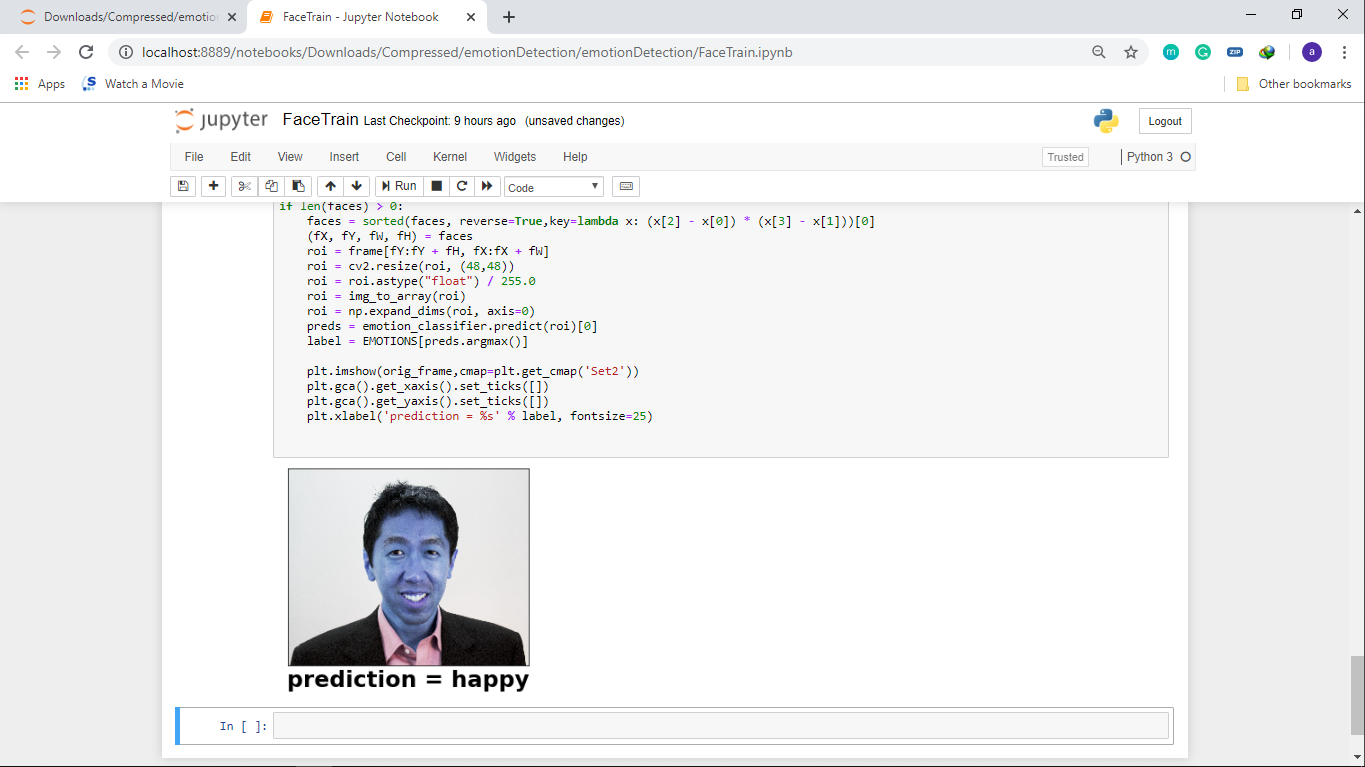This screenshot has width=1365, height=767.
Task: Open the Cell menu
Action: coord(396,157)
